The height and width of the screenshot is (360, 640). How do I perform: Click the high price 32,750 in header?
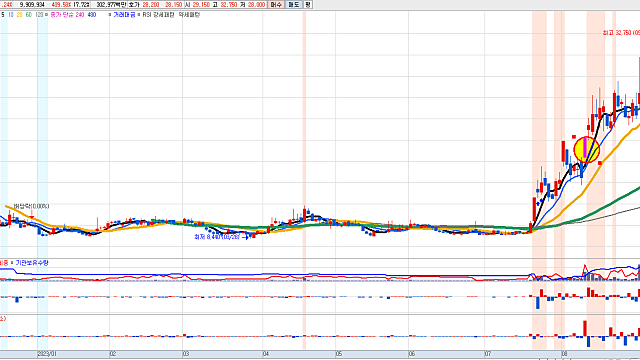(x=228, y=4)
